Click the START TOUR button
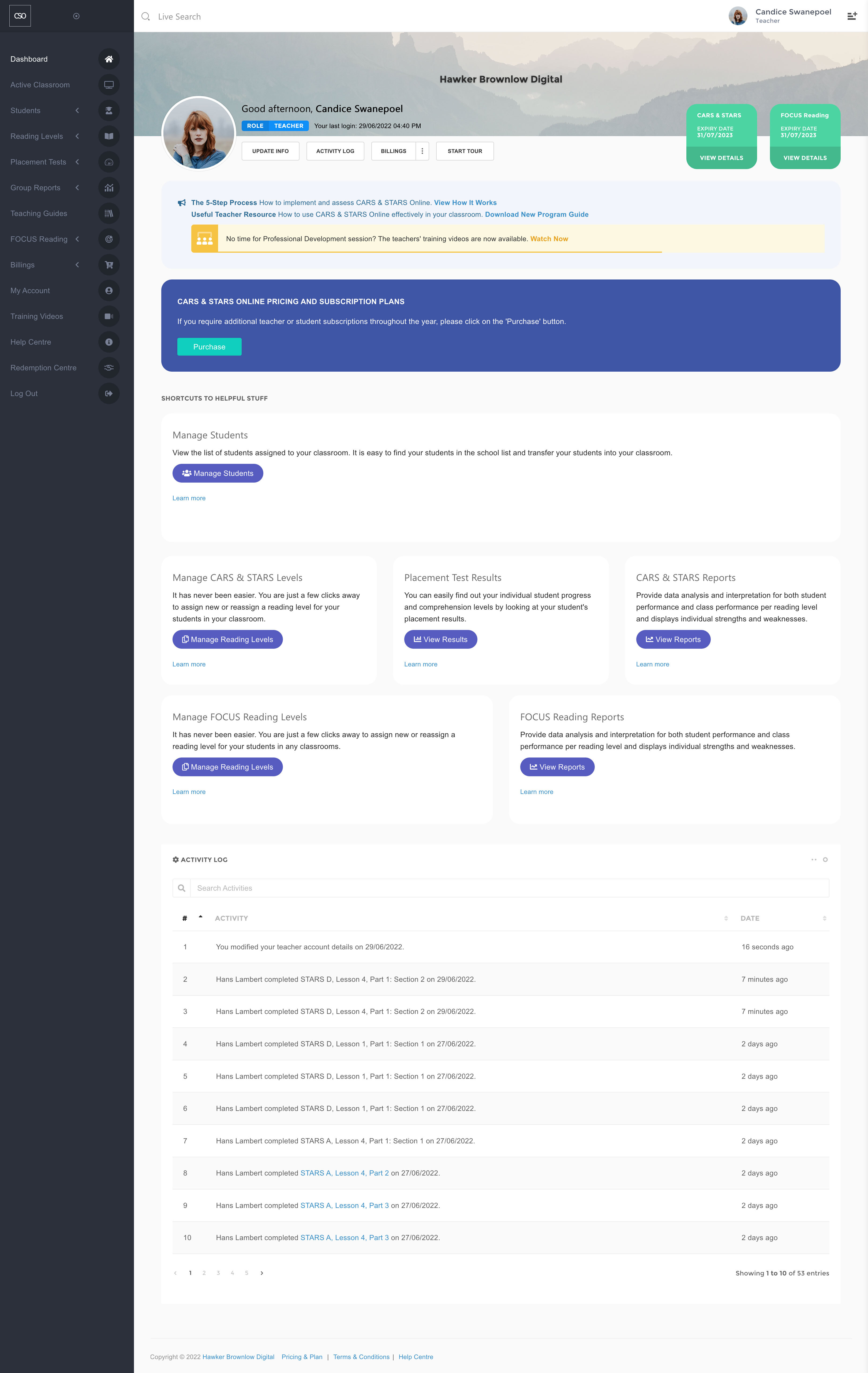The width and height of the screenshot is (868, 1373). point(465,151)
